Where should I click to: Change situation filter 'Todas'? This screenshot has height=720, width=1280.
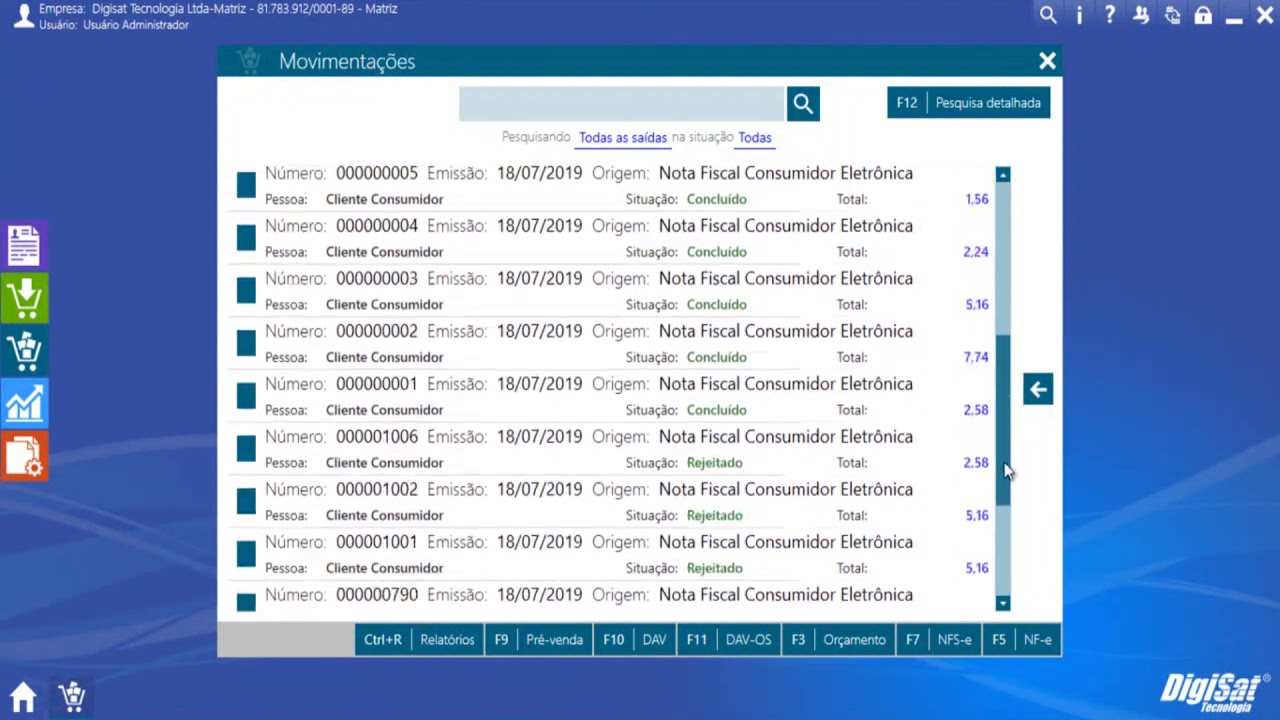[x=755, y=138]
